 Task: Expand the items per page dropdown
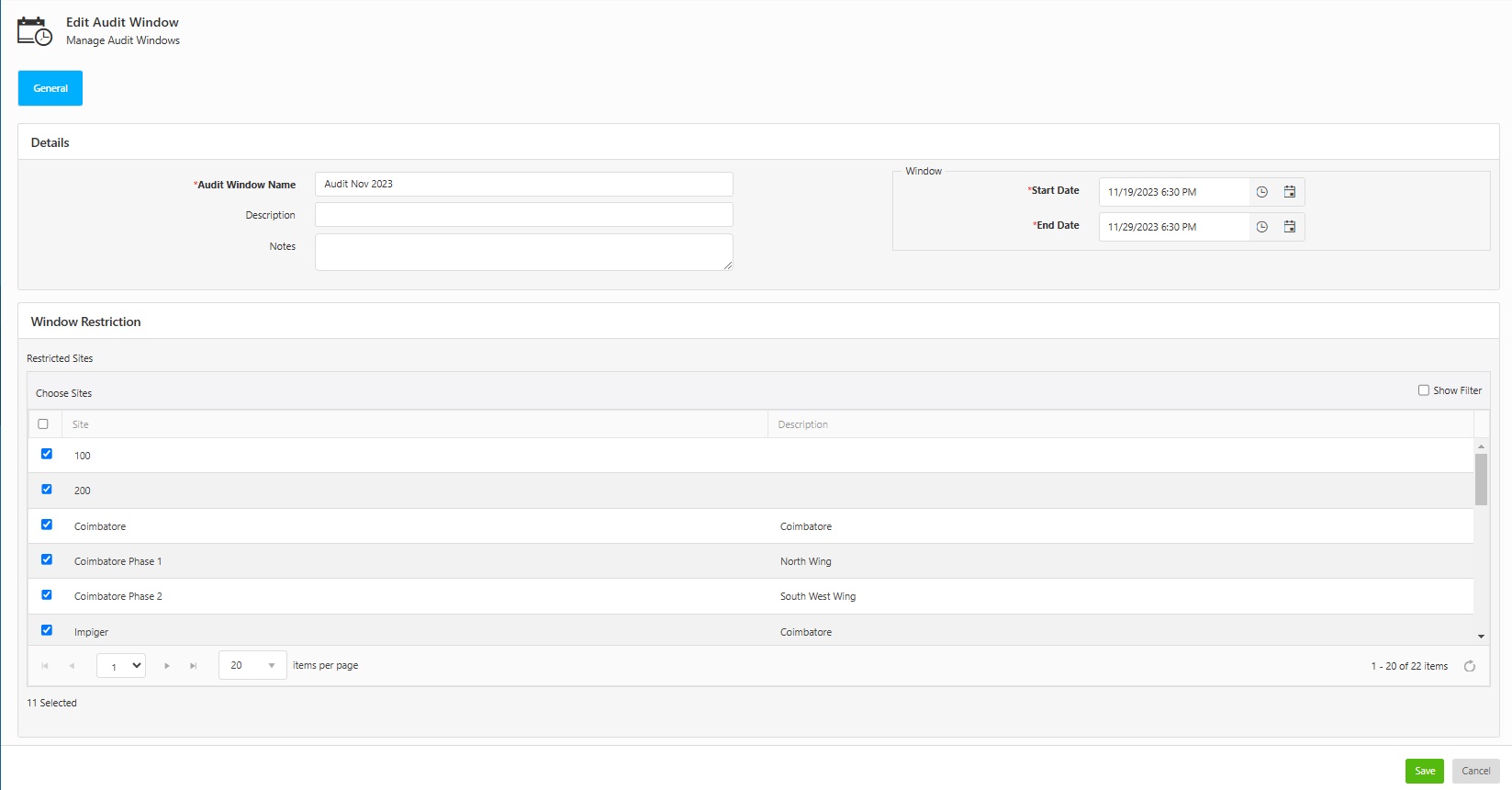(x=271, y=665)
